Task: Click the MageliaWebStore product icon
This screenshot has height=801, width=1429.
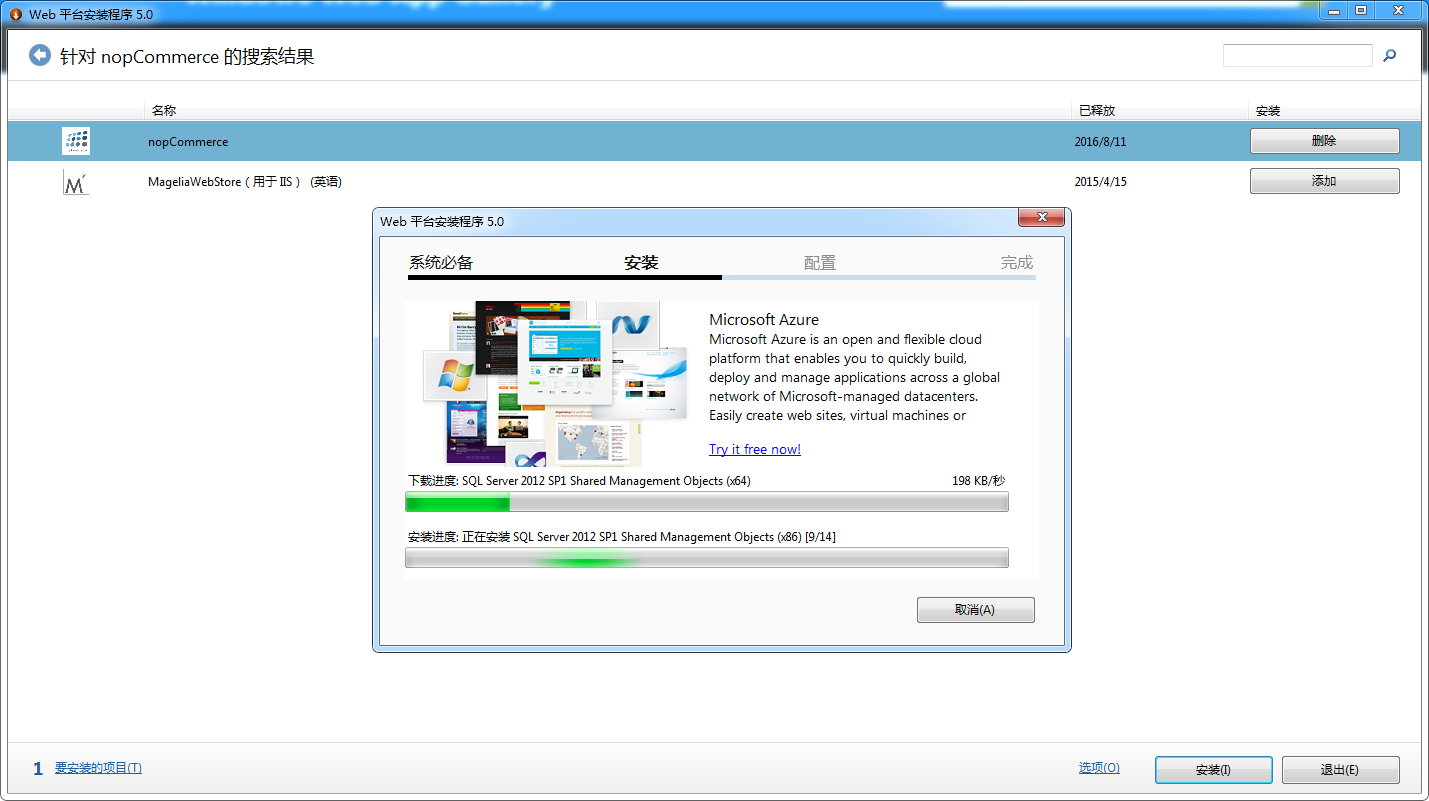Action: (76, 182)
